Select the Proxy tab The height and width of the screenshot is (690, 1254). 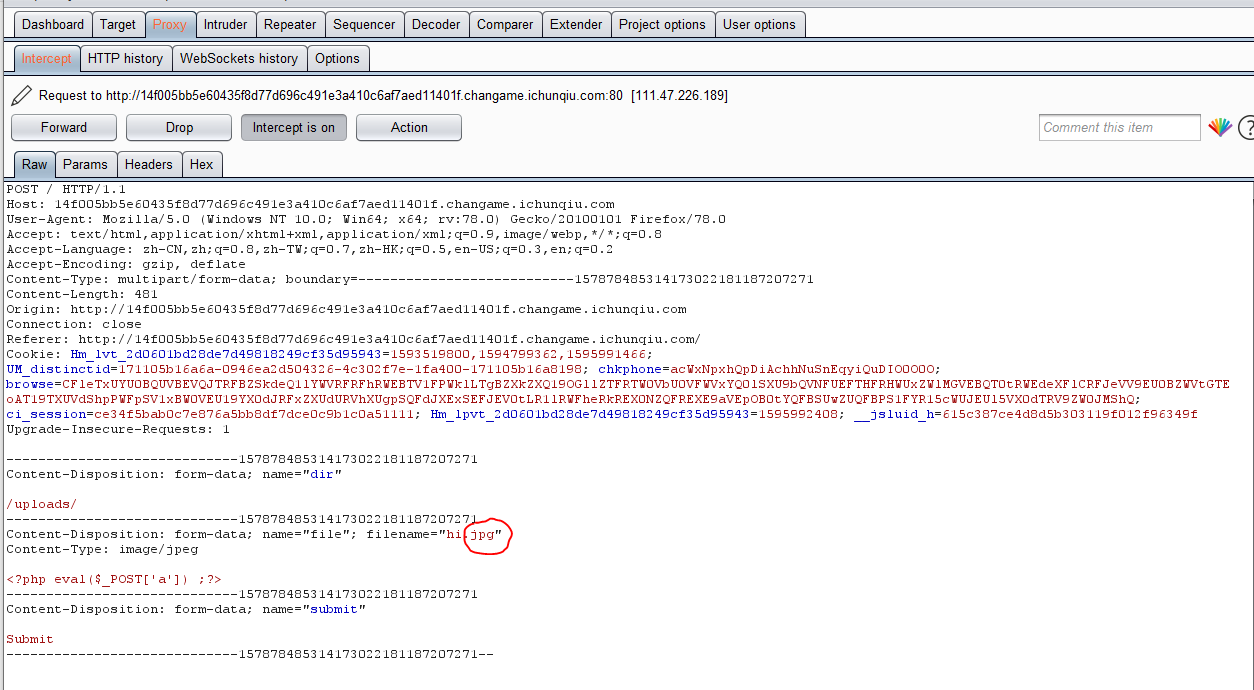tap(169, 24)
